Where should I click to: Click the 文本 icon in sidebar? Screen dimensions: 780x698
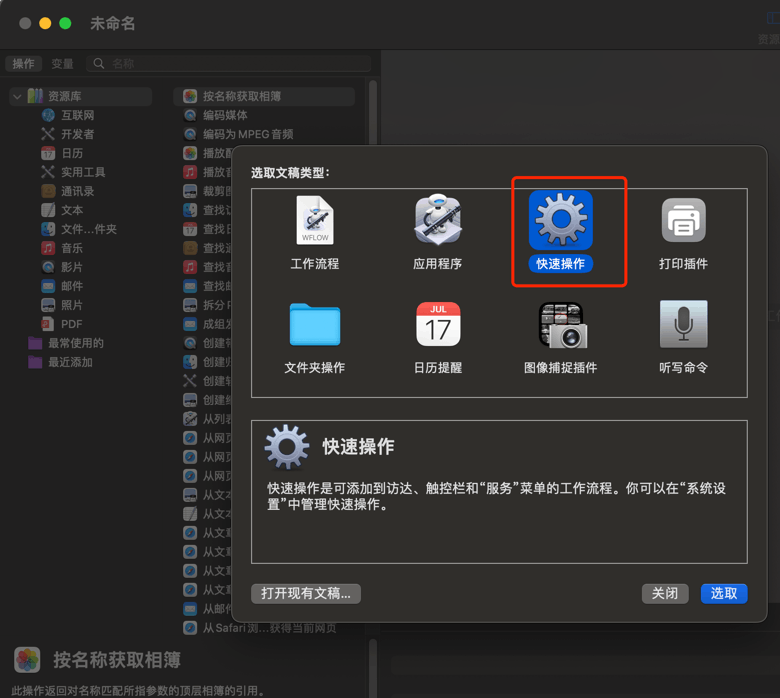coord(48,210)
